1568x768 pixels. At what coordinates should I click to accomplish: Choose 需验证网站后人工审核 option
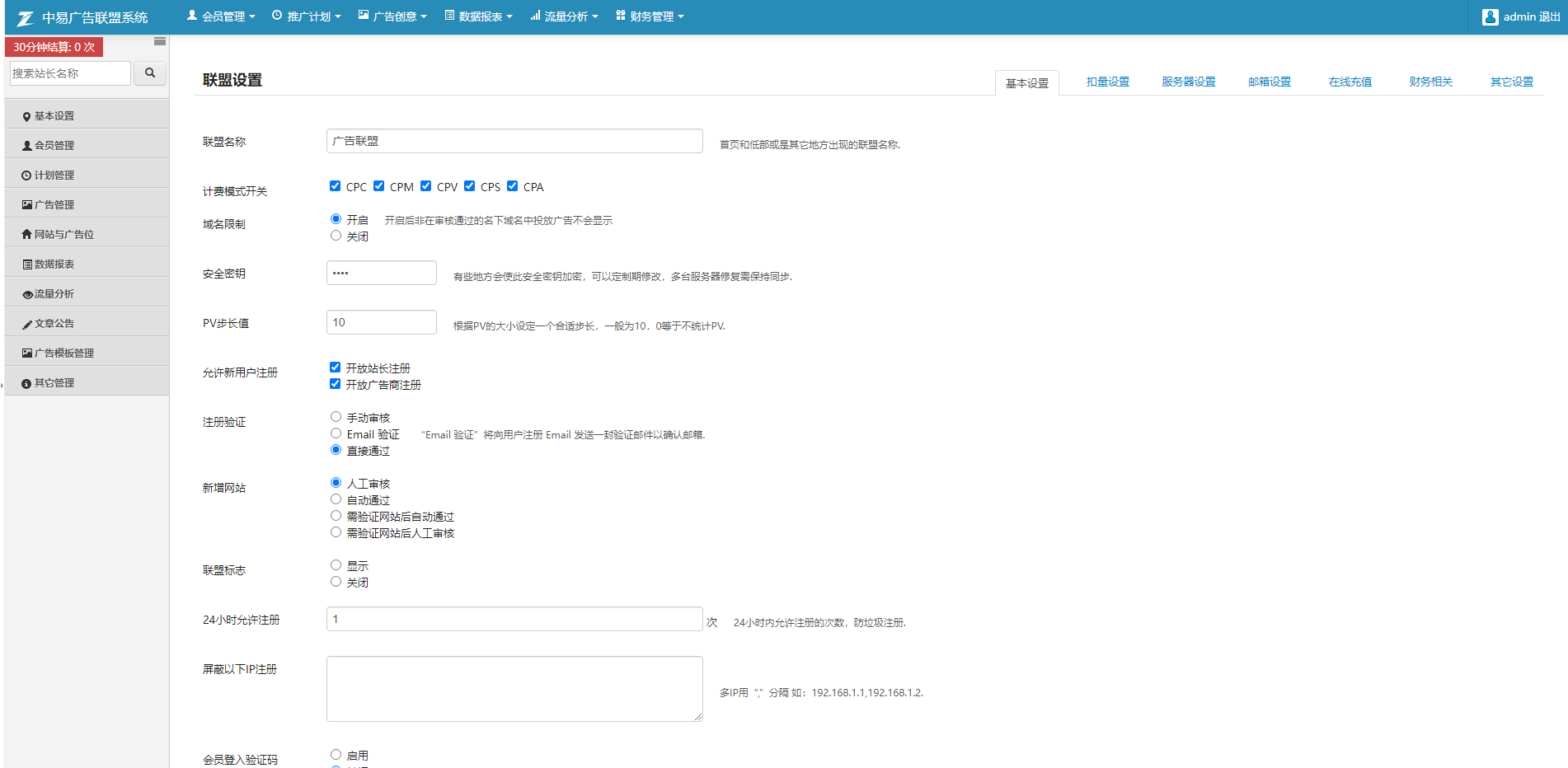336,532
